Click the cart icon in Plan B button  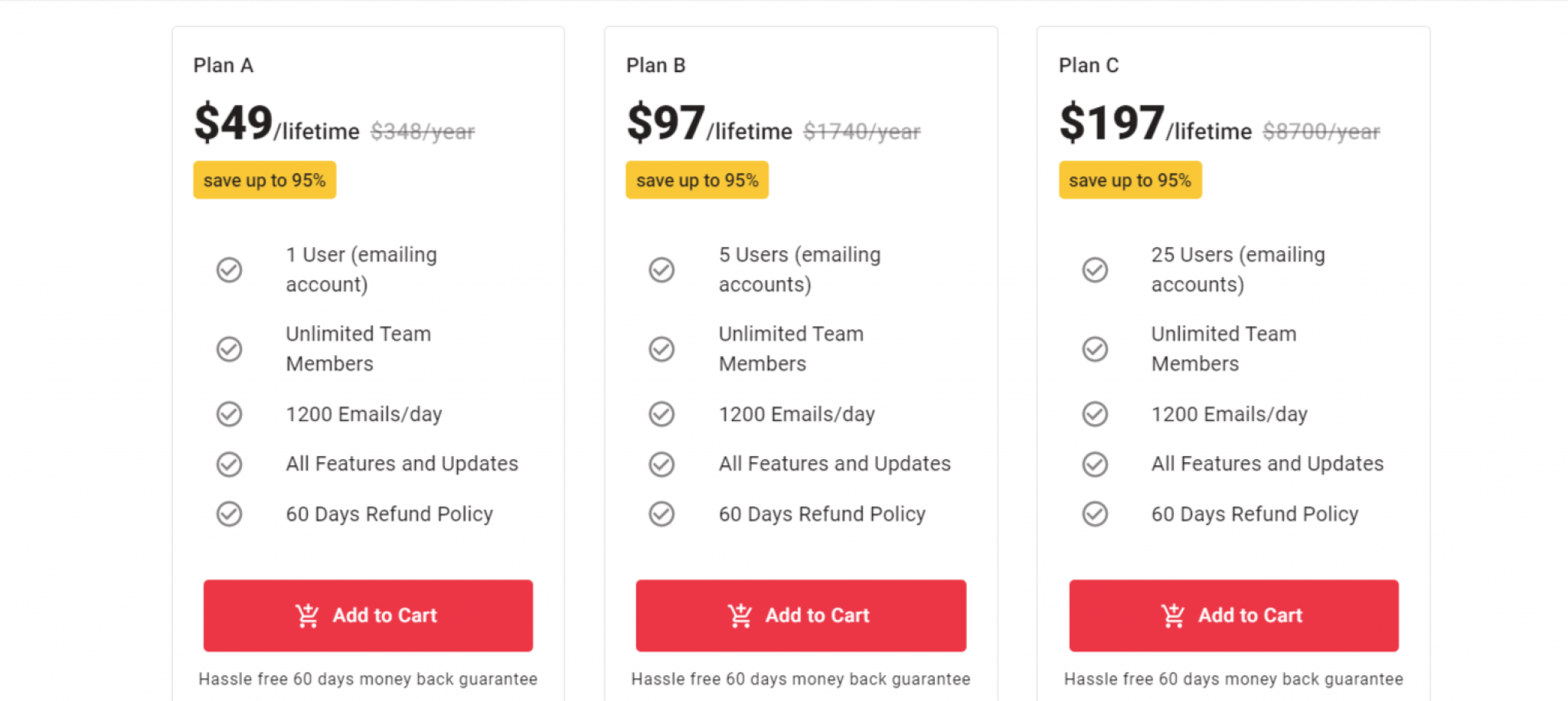(x=740, y=615)
